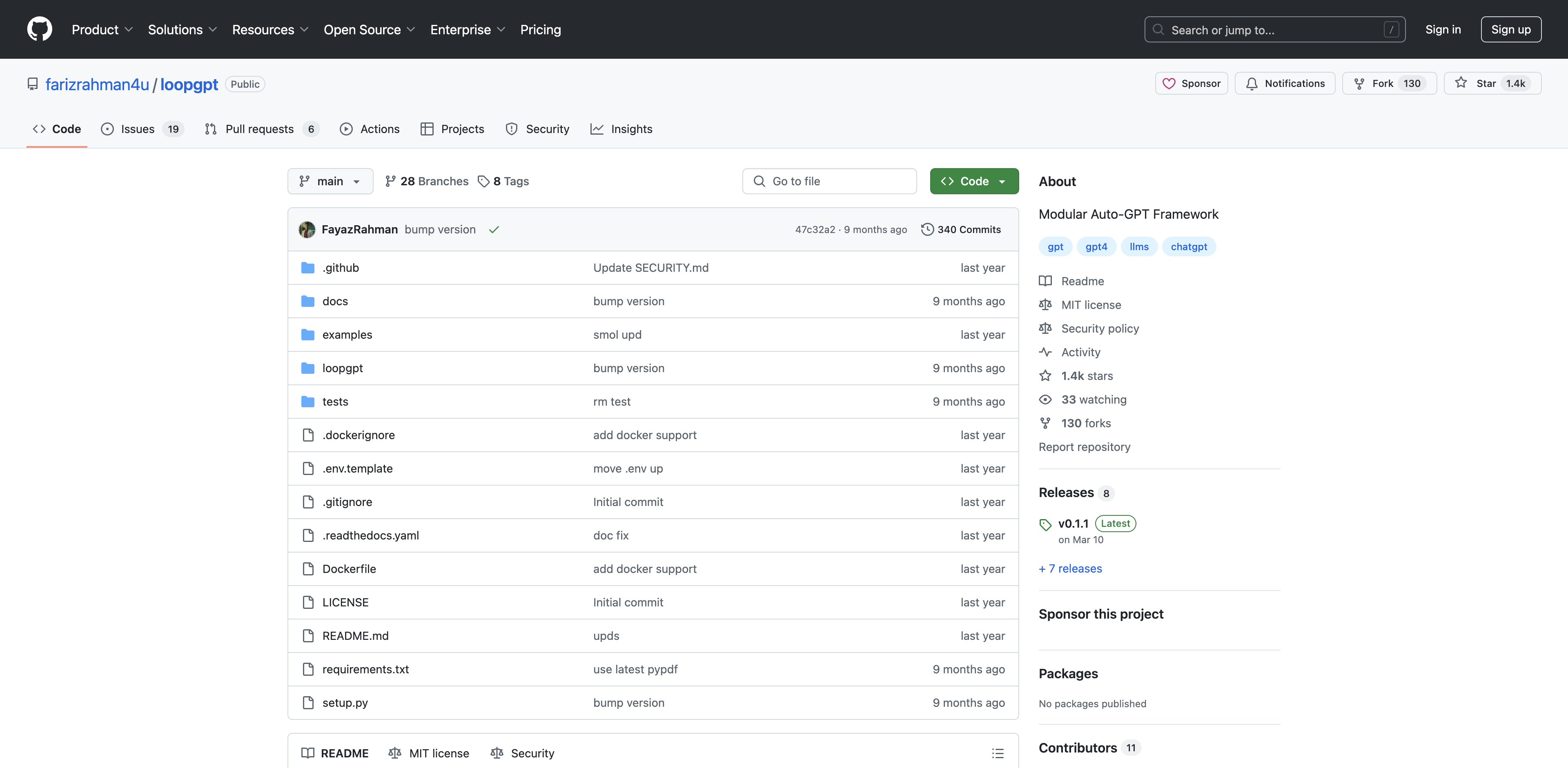Viewport: 1568px width, 768px height.
Task: Open the 'use latest pypdf' commit message
Action: 635,669
